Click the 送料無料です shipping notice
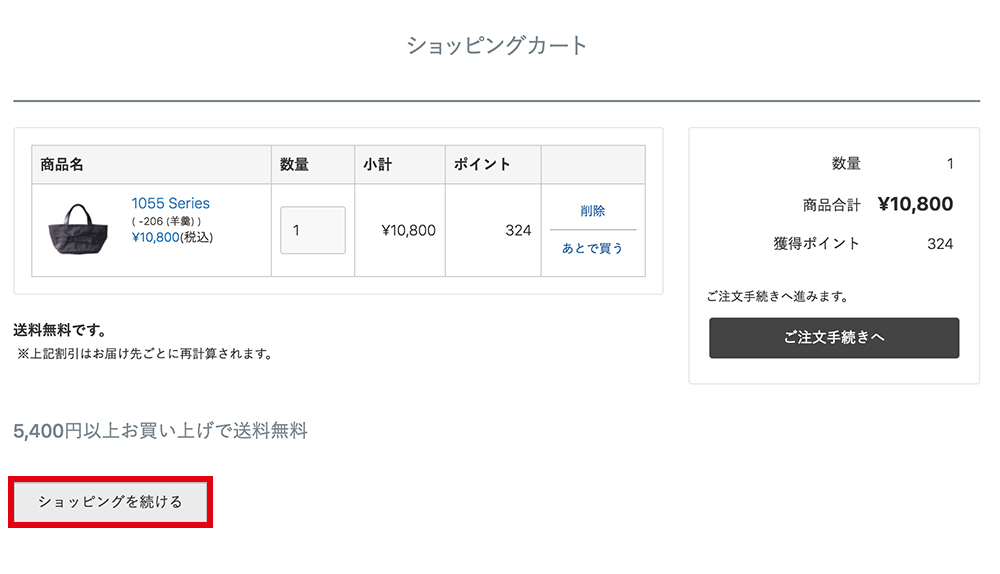The width and height of the screenshot is (1000, 574). [x=59, y=330]
